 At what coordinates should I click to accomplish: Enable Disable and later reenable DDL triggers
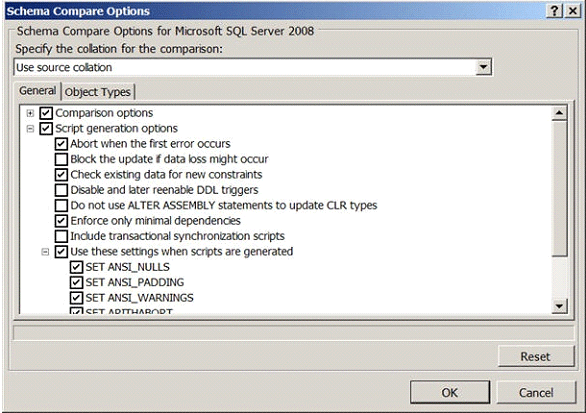pyautogui.click(x=61, y=190)
